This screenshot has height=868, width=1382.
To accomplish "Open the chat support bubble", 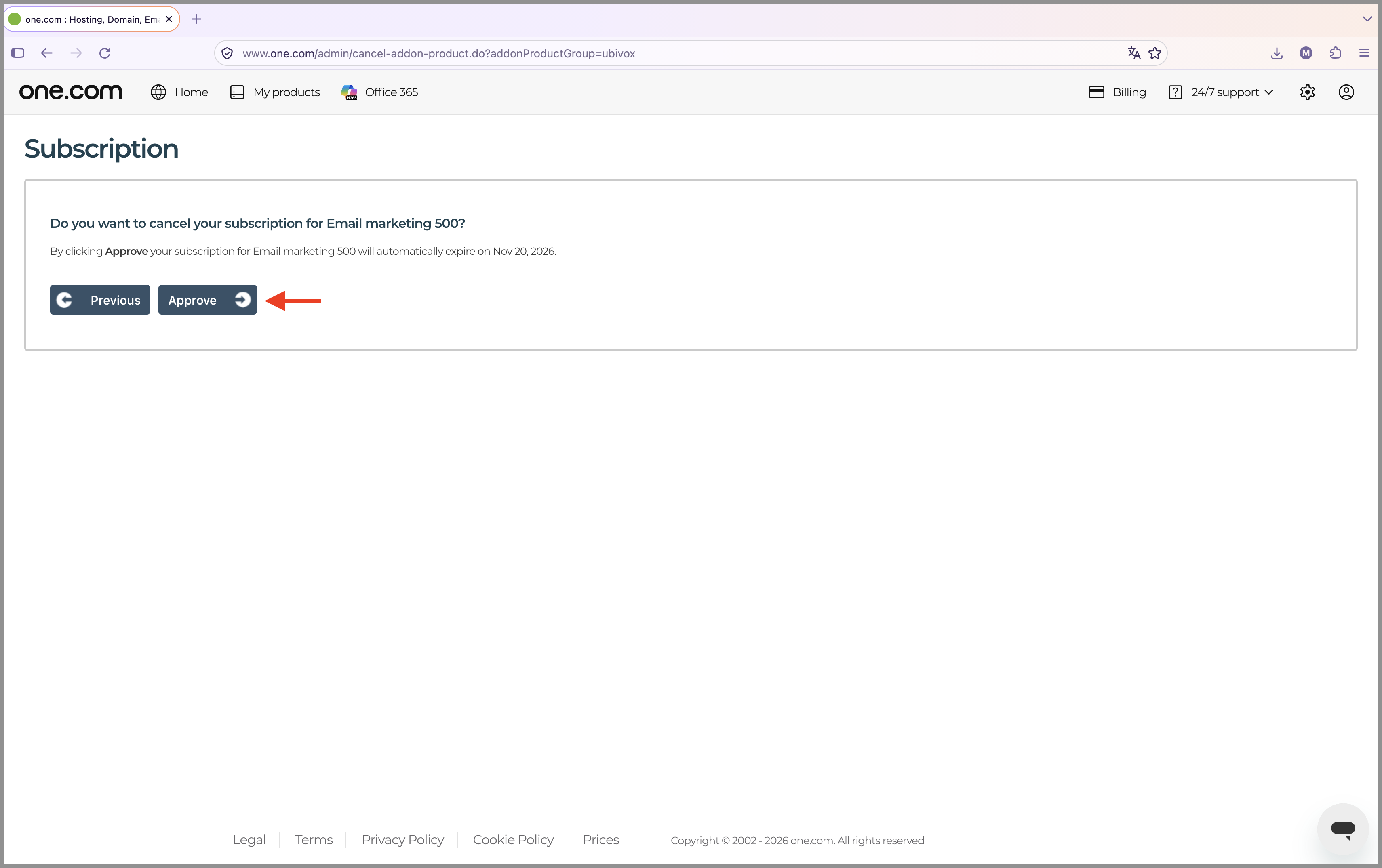I will (1343, 828).
